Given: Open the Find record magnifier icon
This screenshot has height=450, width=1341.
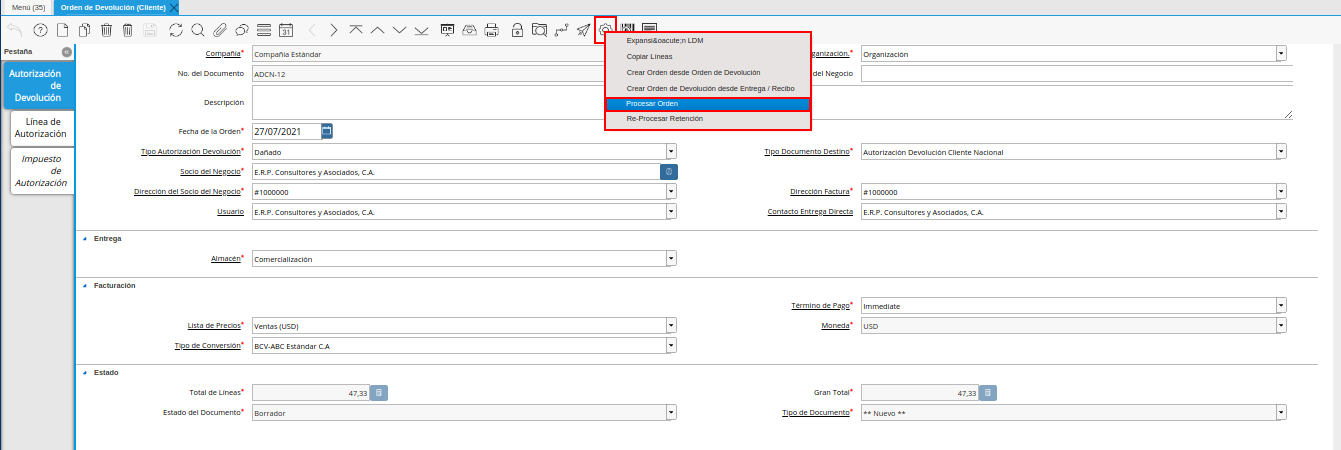Looking at the screenshot, I should point(197,30).
